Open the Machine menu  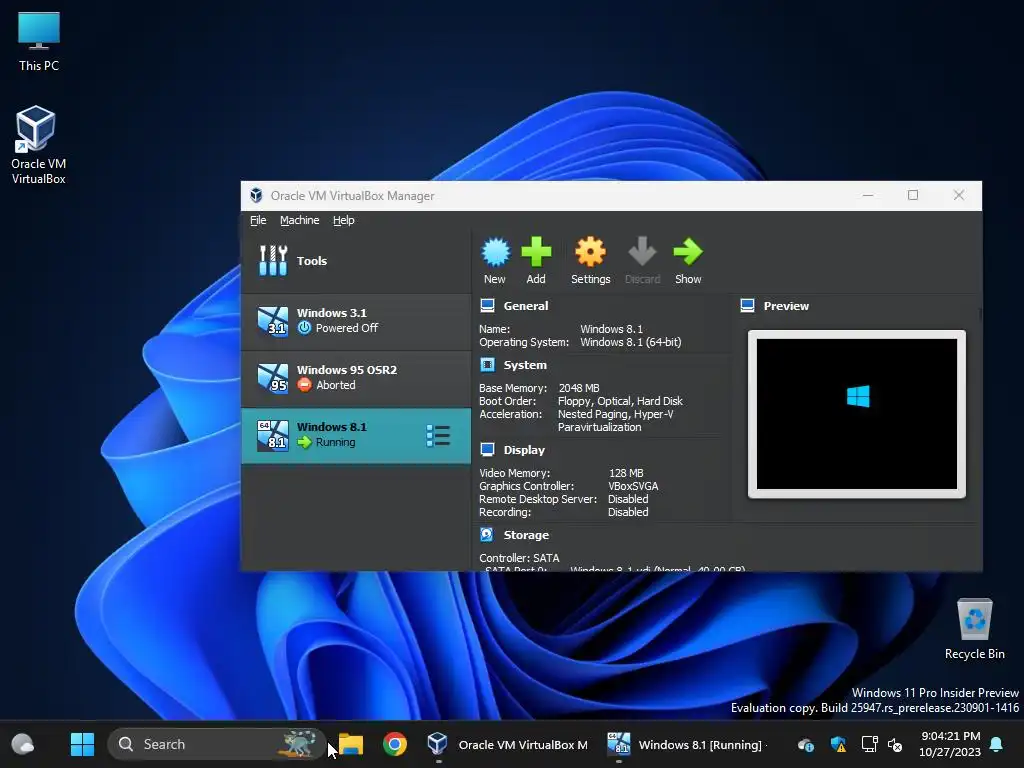pyautogui.click(x=300, y=220)
